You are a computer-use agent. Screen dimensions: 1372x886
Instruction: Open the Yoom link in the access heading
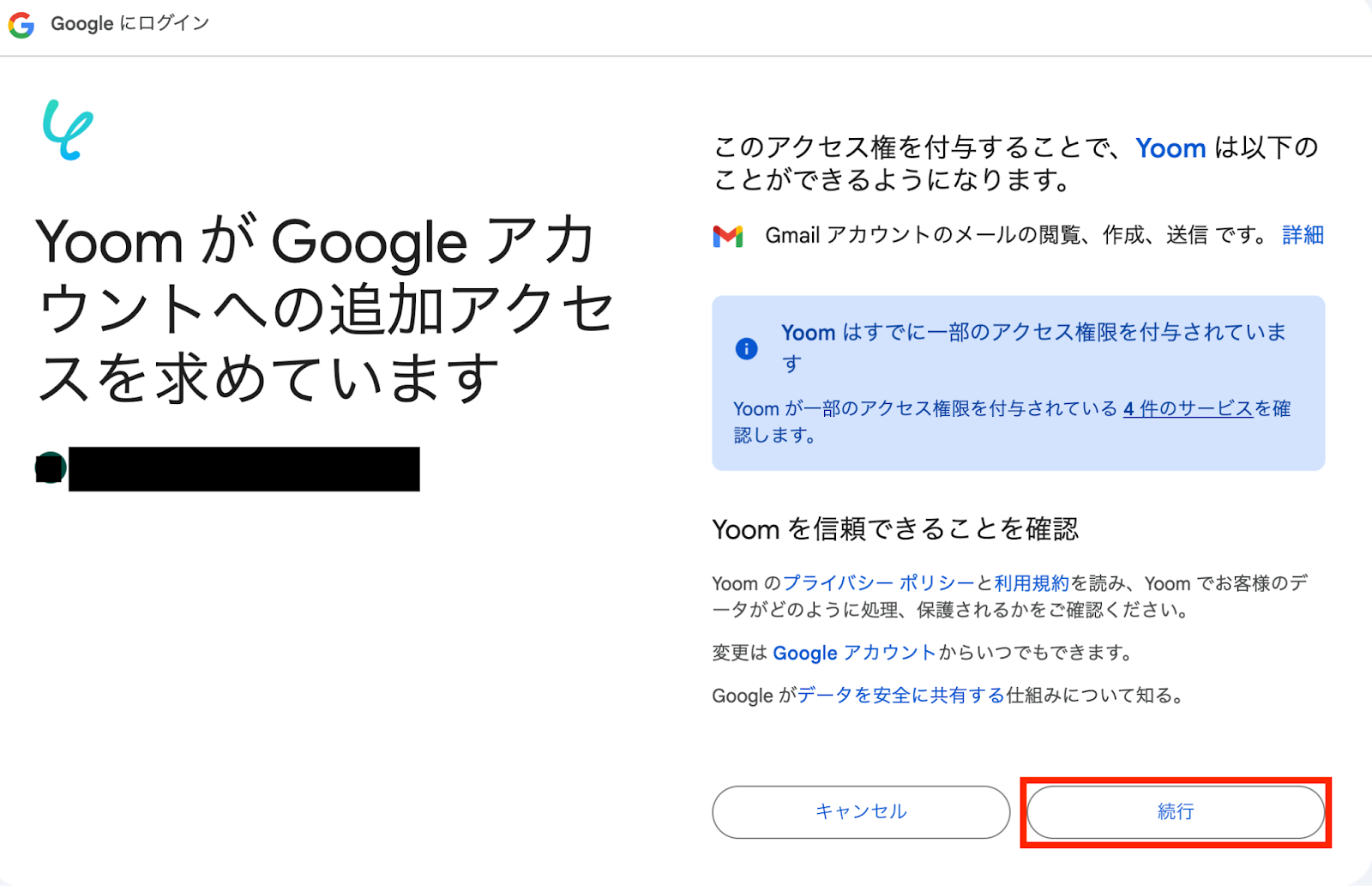[x=1170, y=148]
